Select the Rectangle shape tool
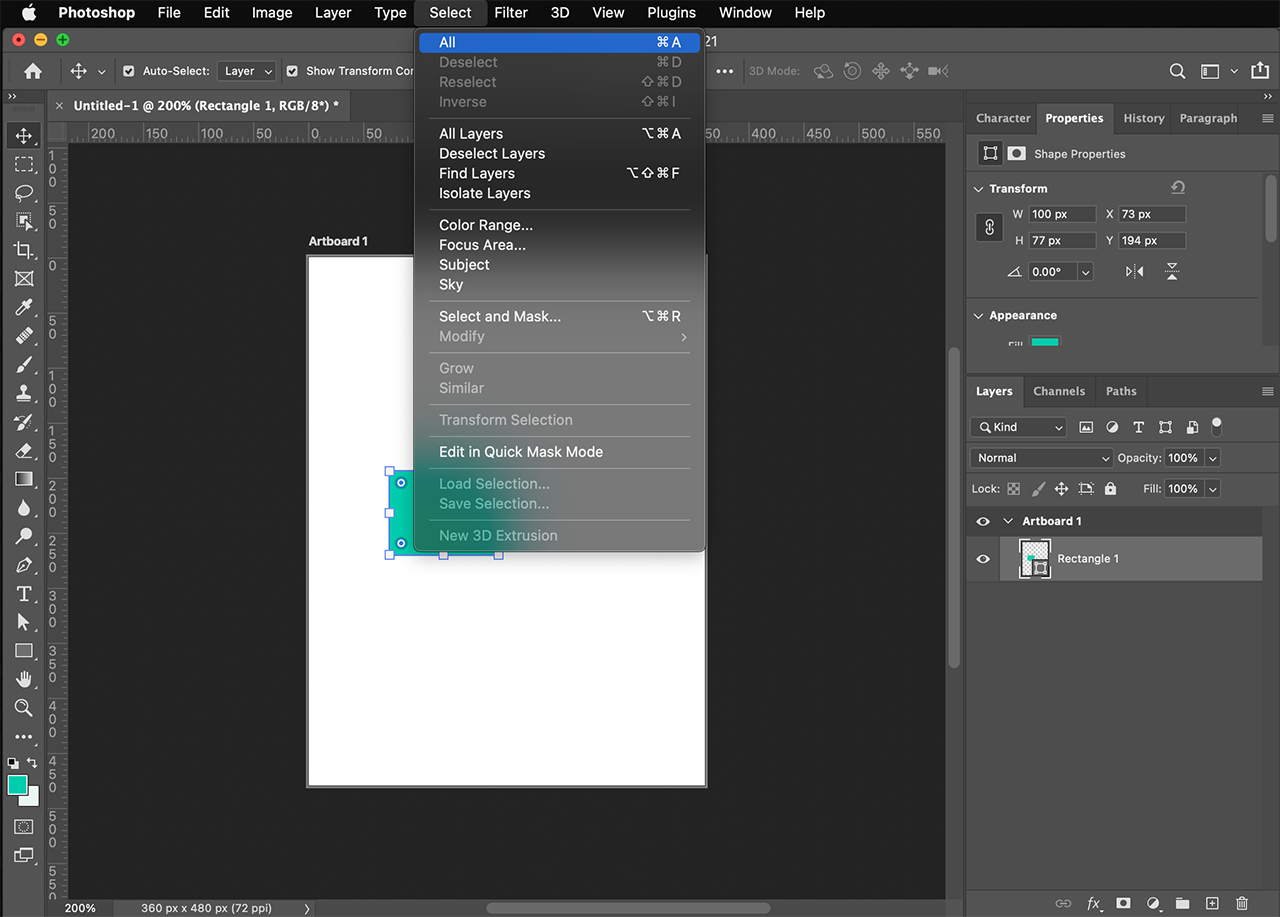 (24, 651)
